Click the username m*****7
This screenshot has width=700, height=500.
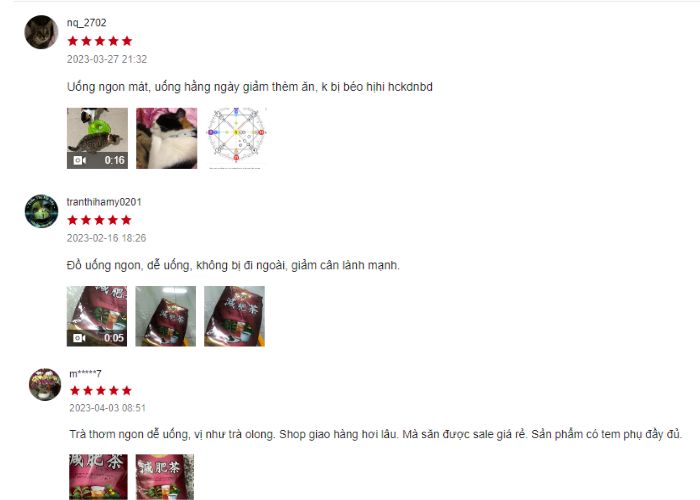tap(85, 373)
